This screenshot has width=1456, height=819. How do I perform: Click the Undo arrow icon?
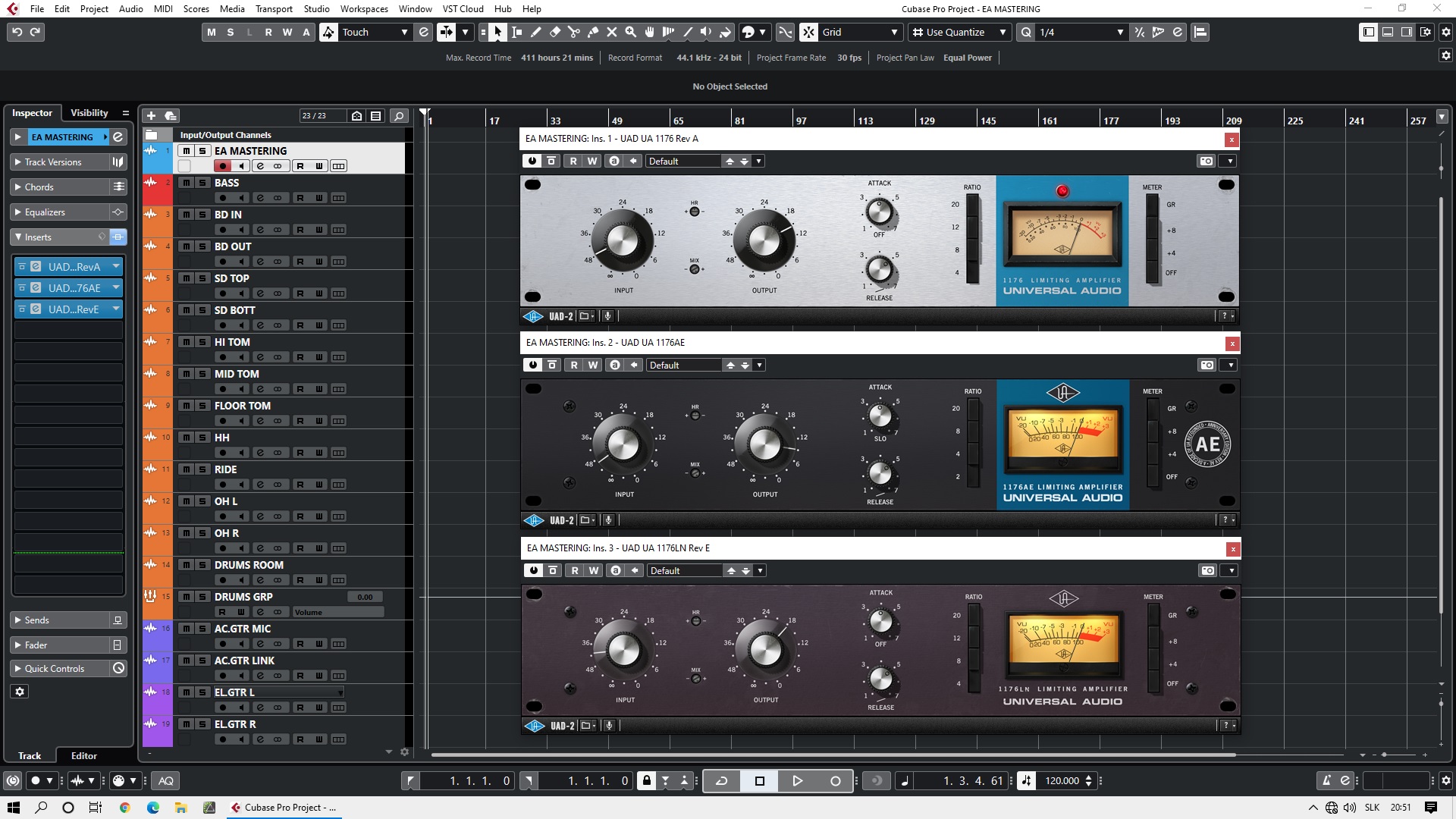17,32
